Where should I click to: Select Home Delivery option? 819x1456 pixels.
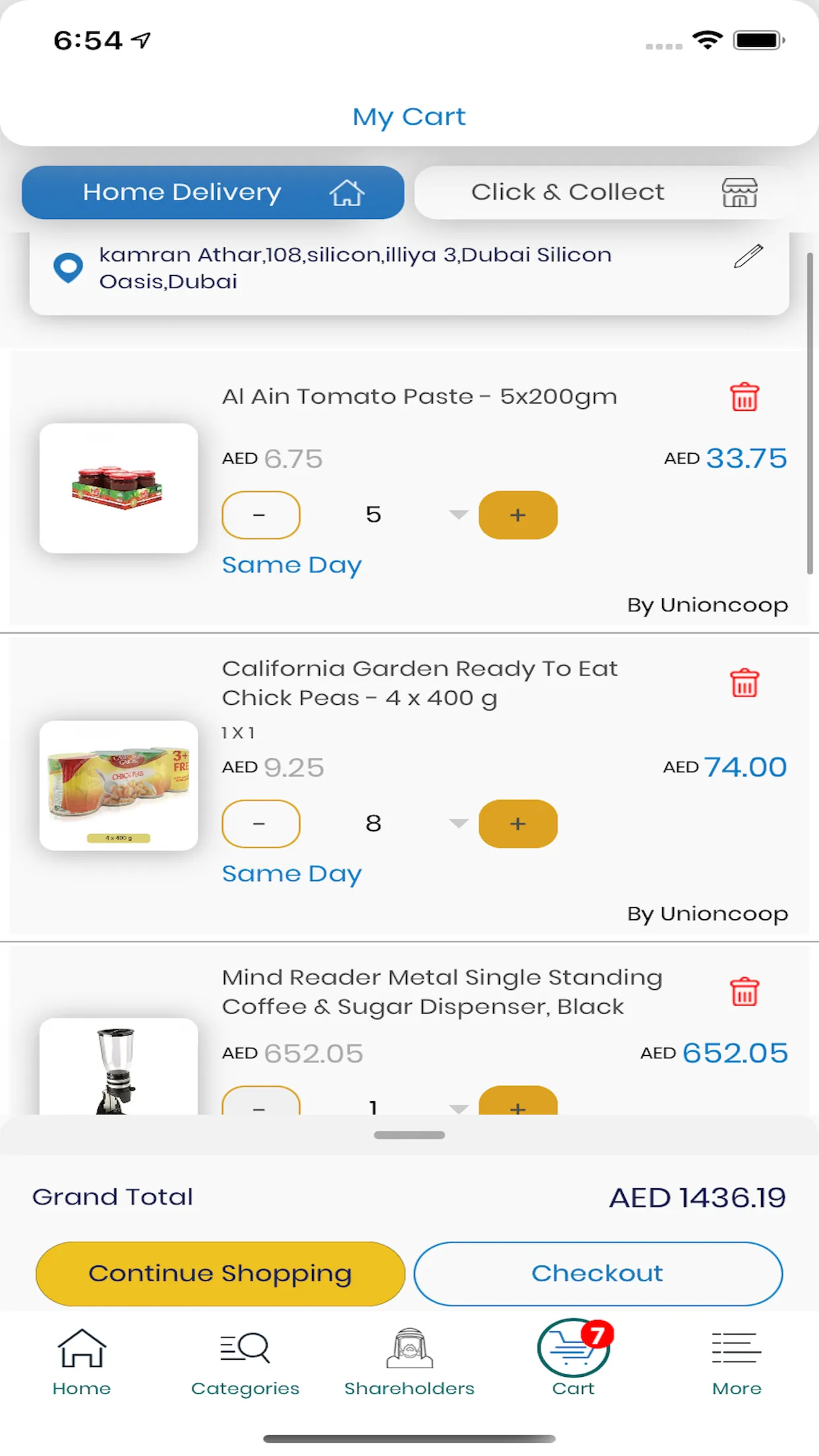[212, 193]
